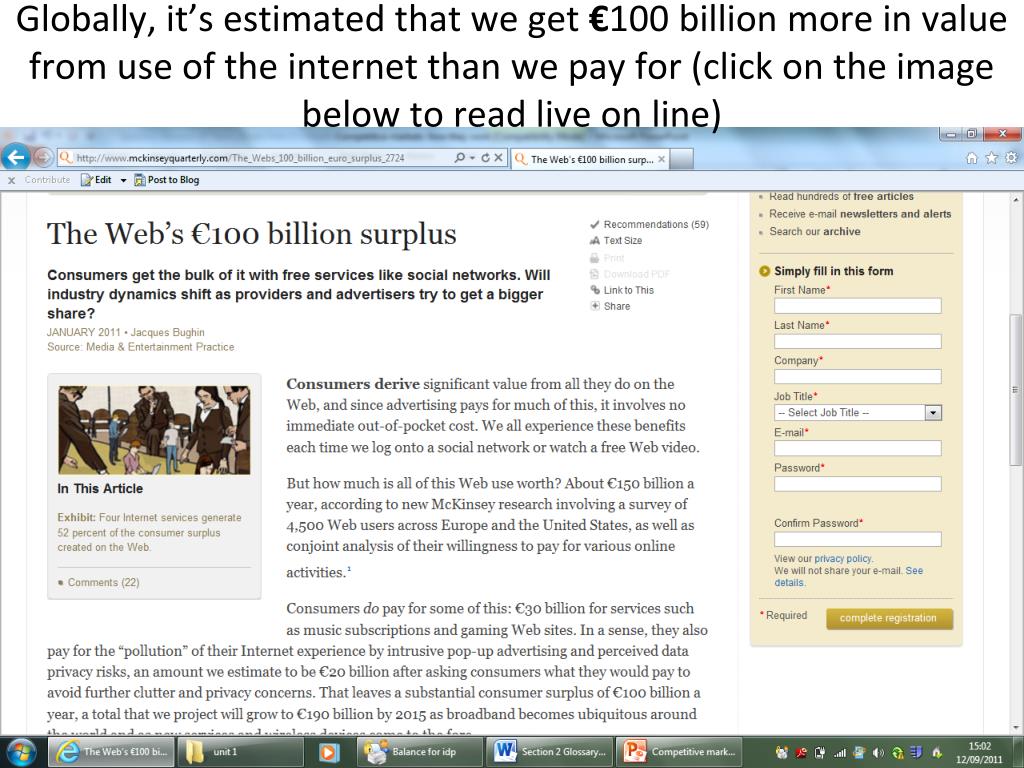Click the Edit toolbar button

[x=96, y=180]
